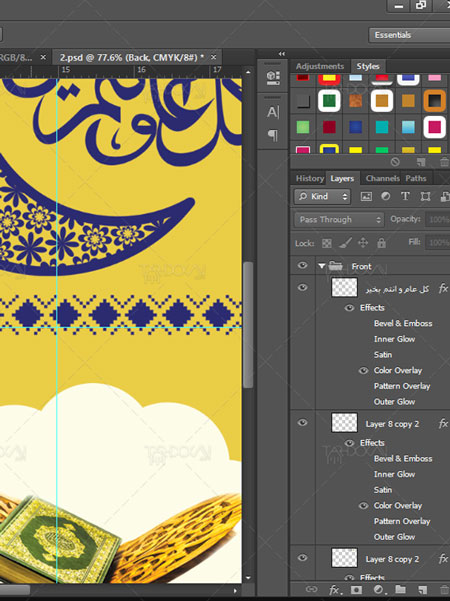Apply the teal style swatch
Image resolution: width=450 pixels, height=601 pixels.
pos(382,127)
